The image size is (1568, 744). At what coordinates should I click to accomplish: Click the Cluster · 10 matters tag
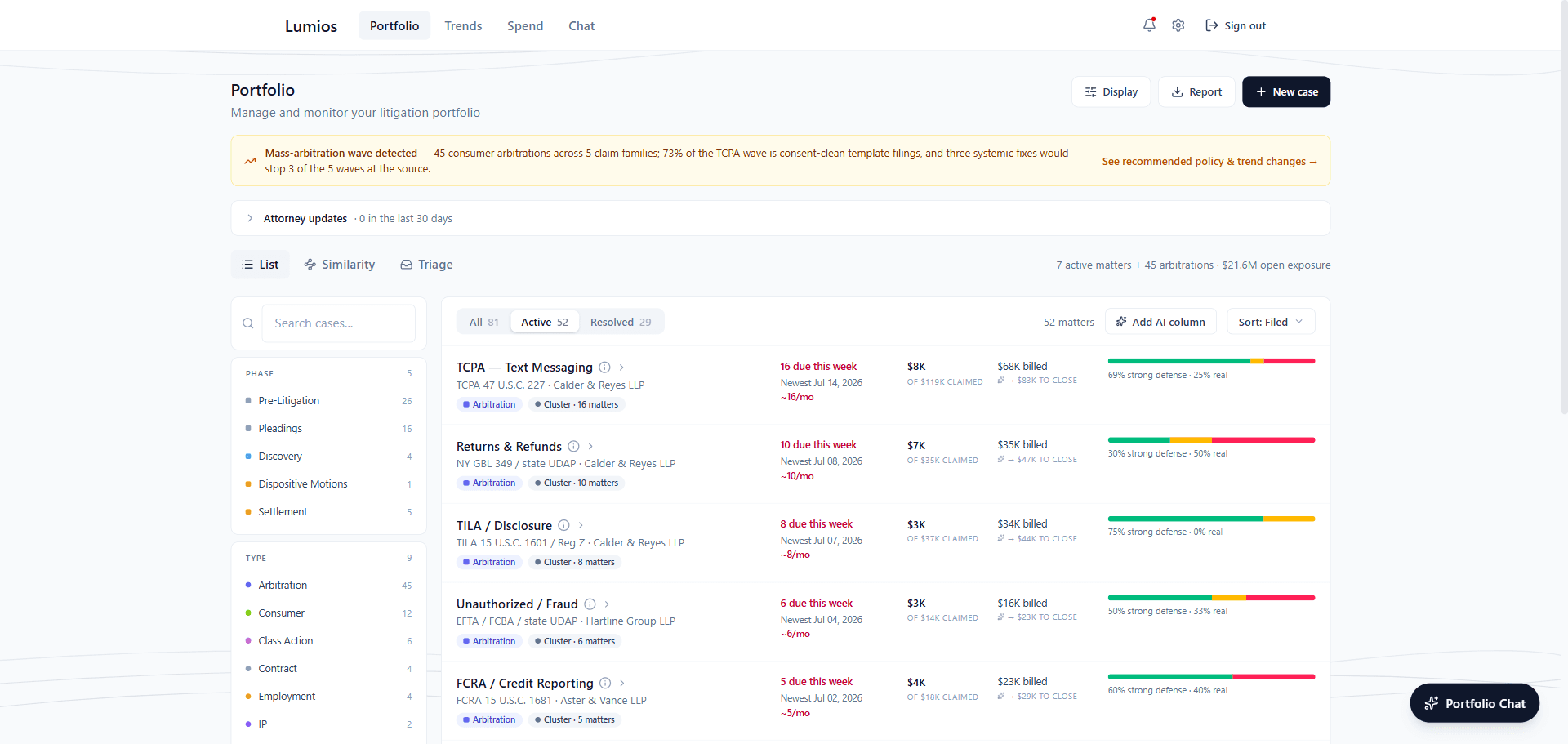click(576, 483)
